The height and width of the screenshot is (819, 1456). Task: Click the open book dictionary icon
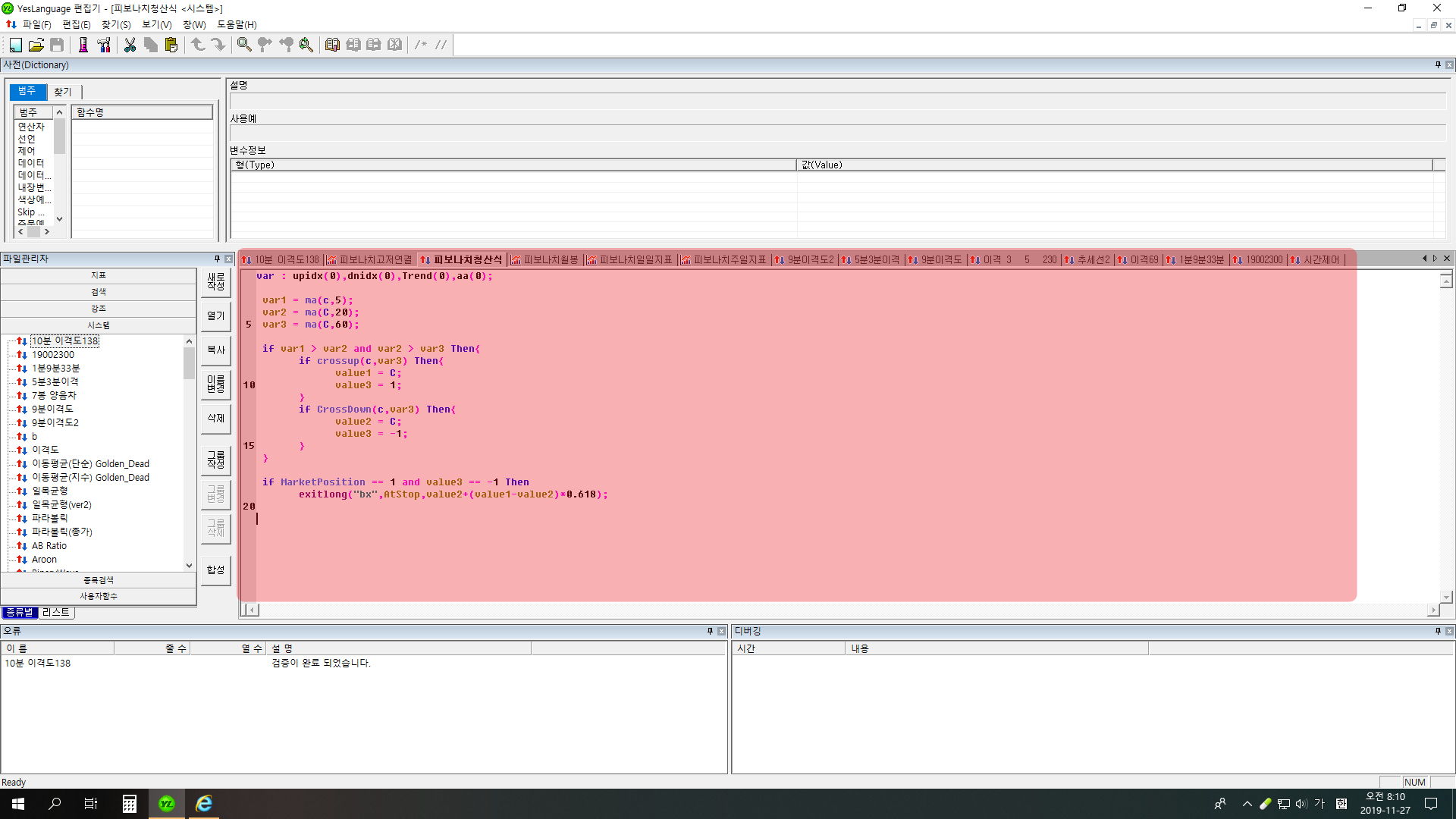pyautogui.click(x=332, y=45)
